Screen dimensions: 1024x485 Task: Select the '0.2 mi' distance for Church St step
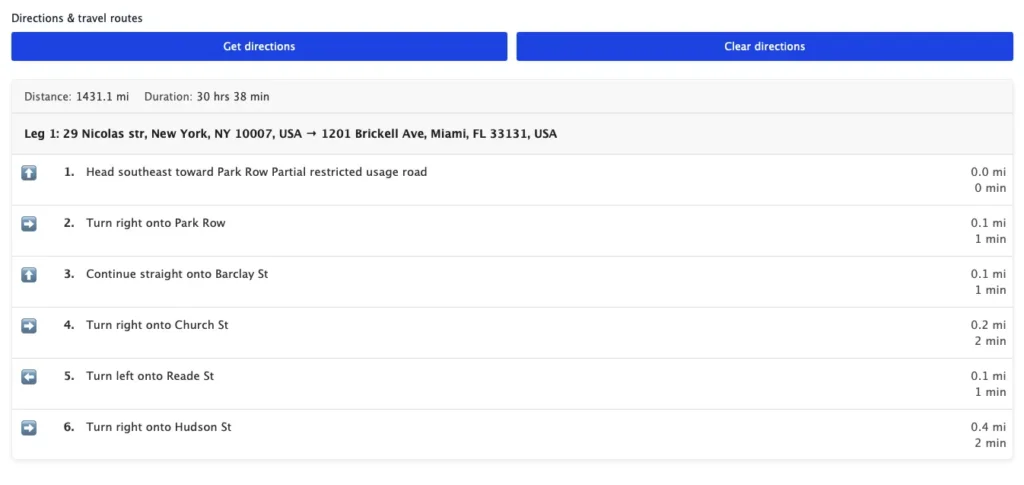(x=988, y=325)
